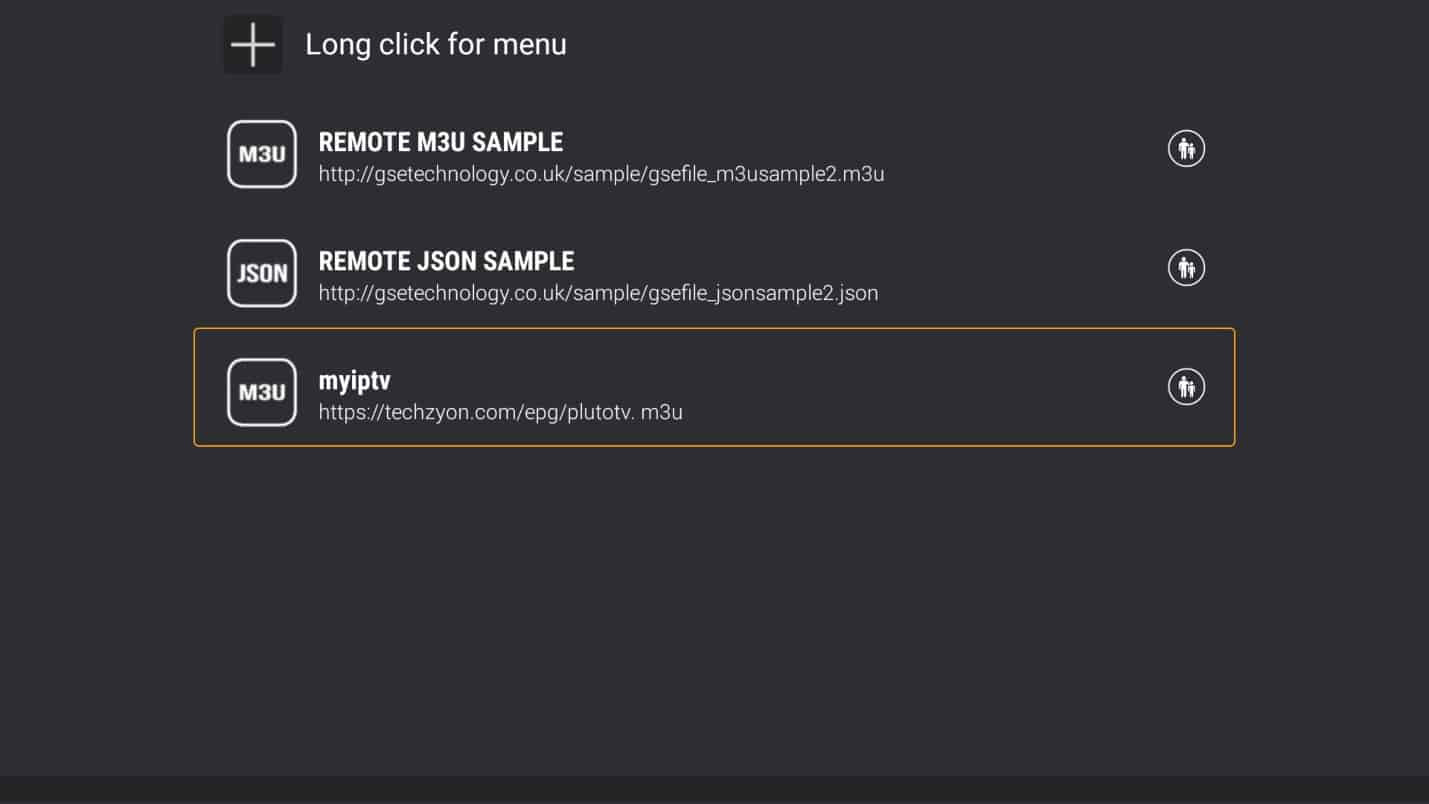
Task: Toggle parental control for REMOTE JSON SAMPLE
Action: coord(1186,268)
